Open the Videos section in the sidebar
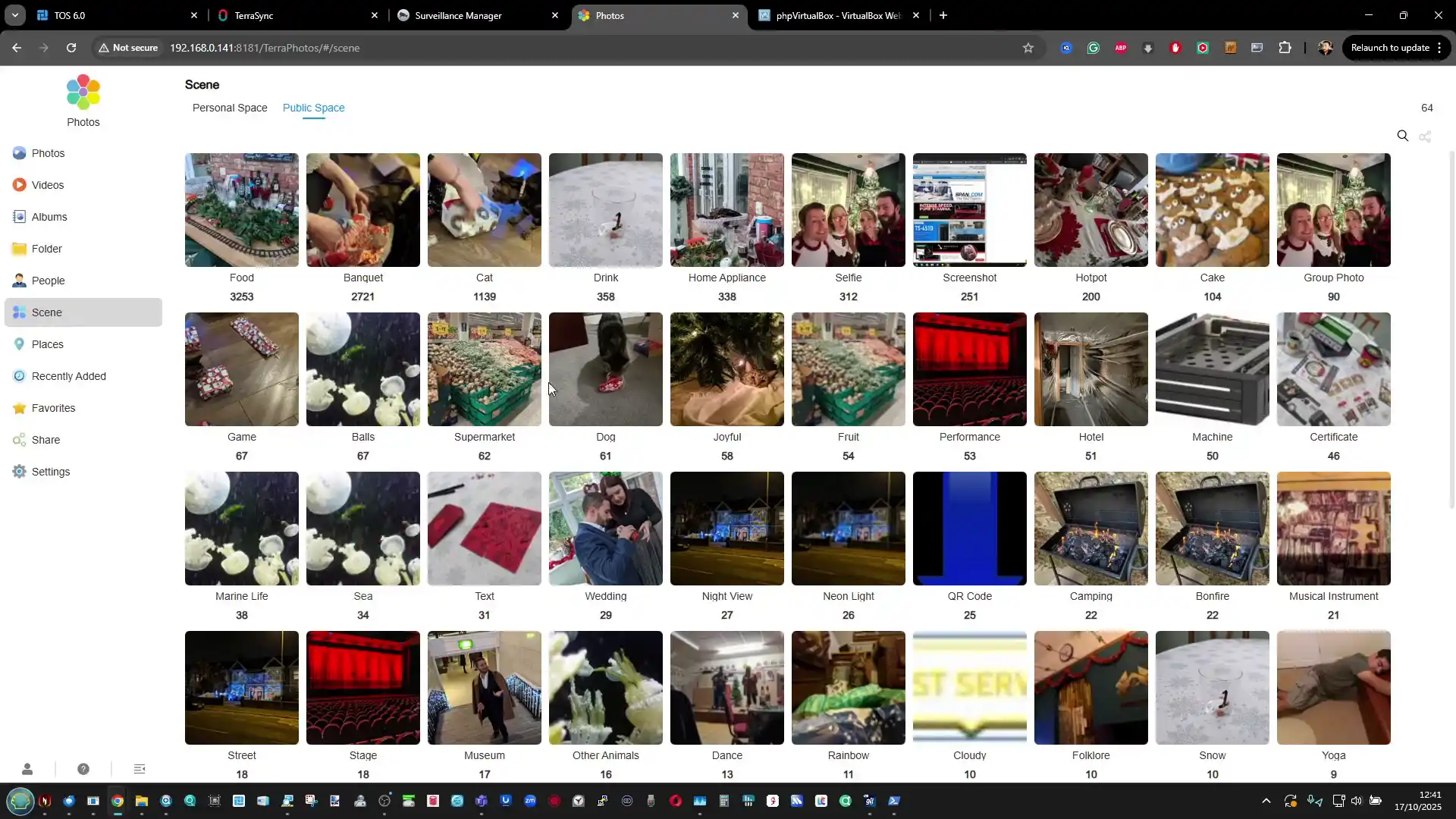Viewport: 1456px width, 819px height. coord(47,185)
